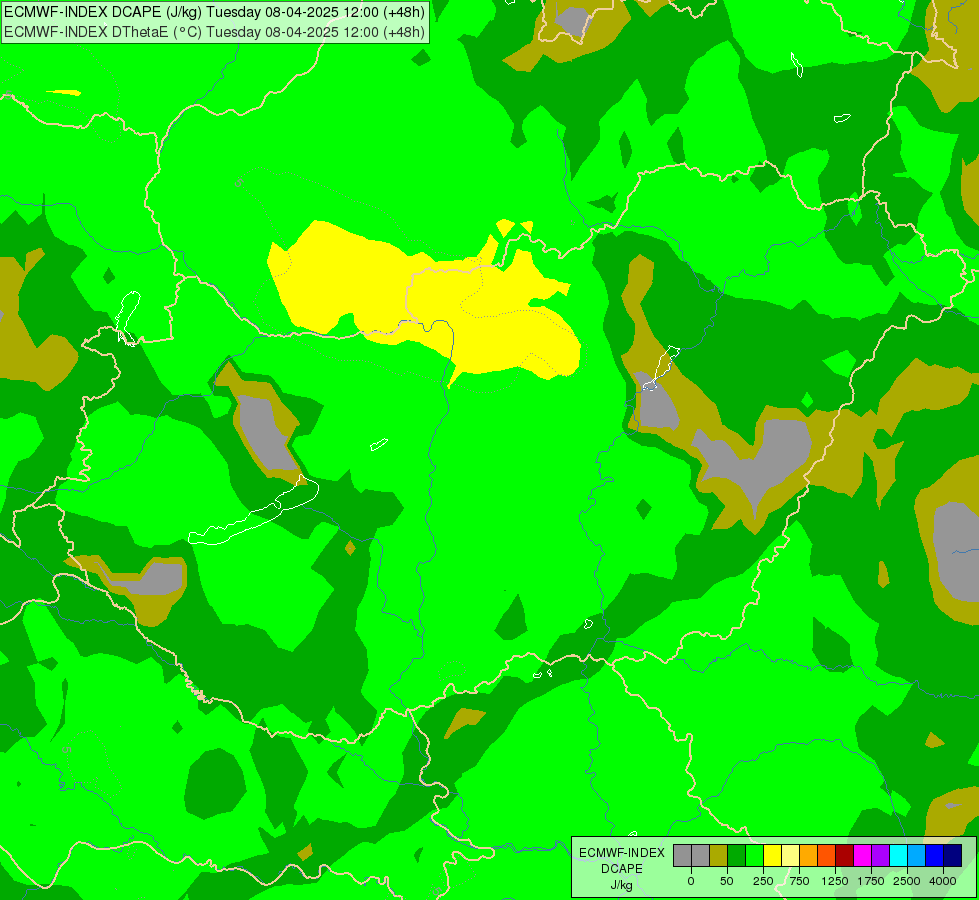979x900 pixels.
Task: Select the cyan legend swatch
Action: click(898, 856)
